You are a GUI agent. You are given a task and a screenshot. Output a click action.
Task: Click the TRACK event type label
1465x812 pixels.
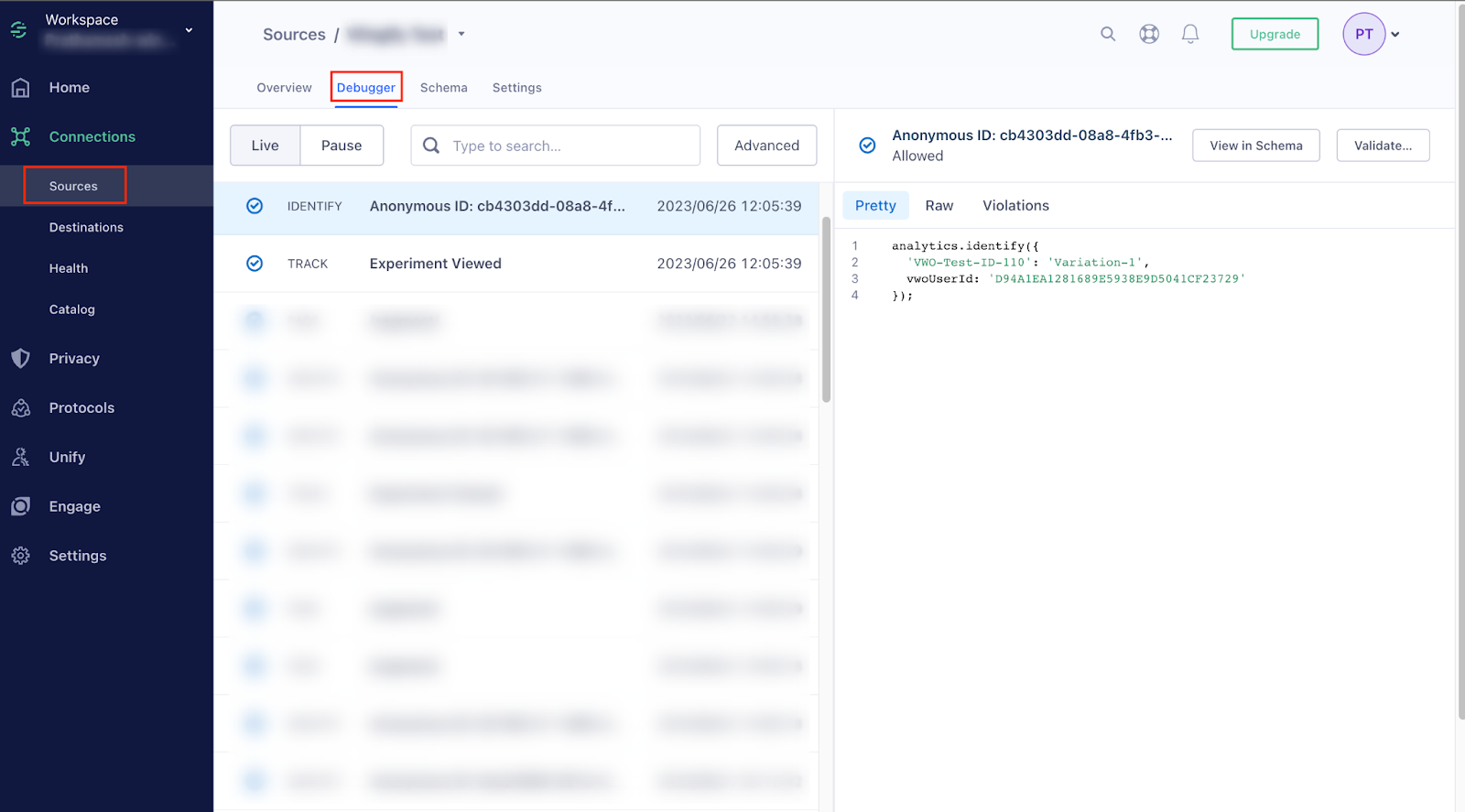pos(308,264)
